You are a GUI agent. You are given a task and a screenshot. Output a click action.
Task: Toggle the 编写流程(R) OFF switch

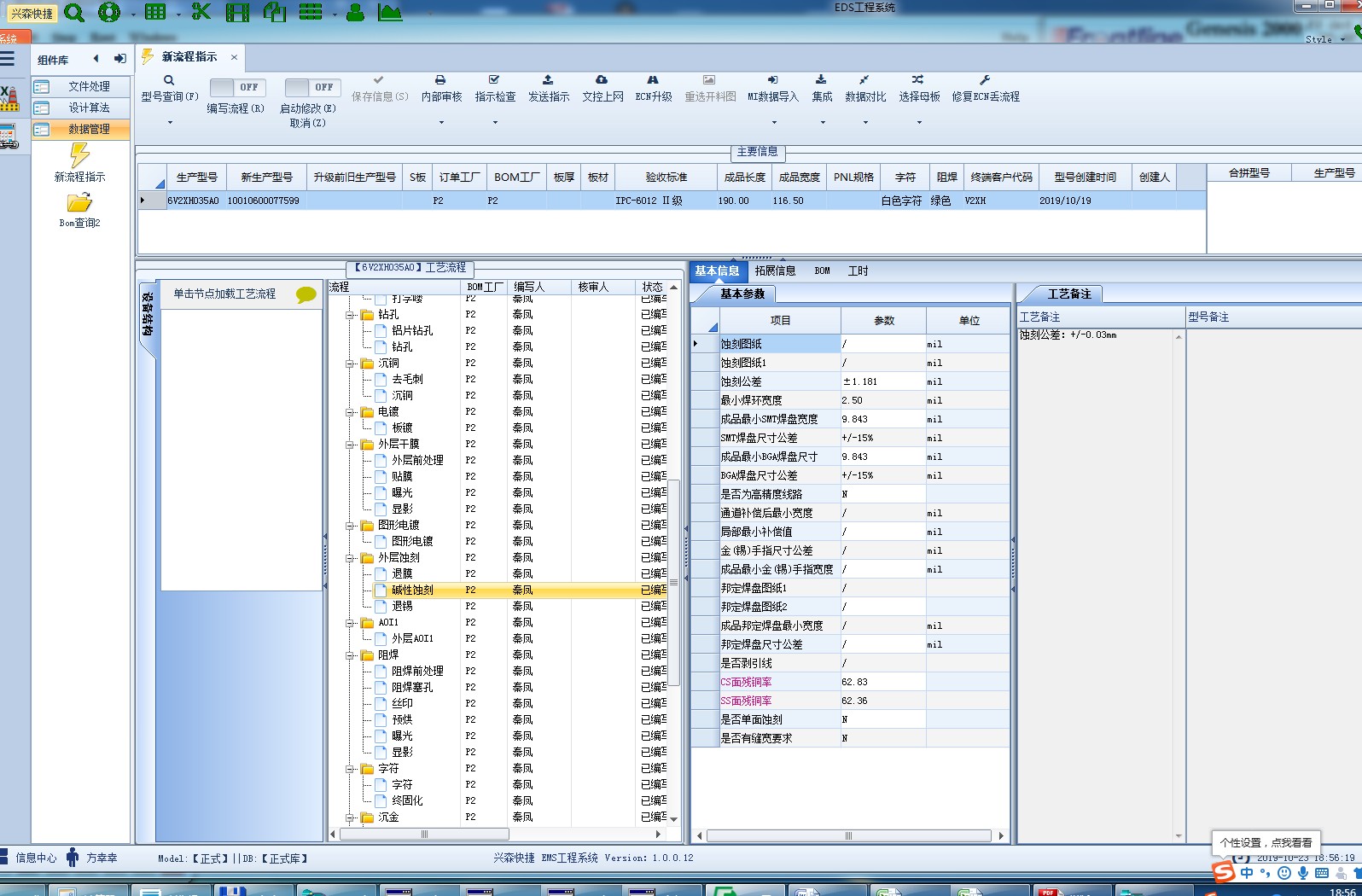point(237,87)
